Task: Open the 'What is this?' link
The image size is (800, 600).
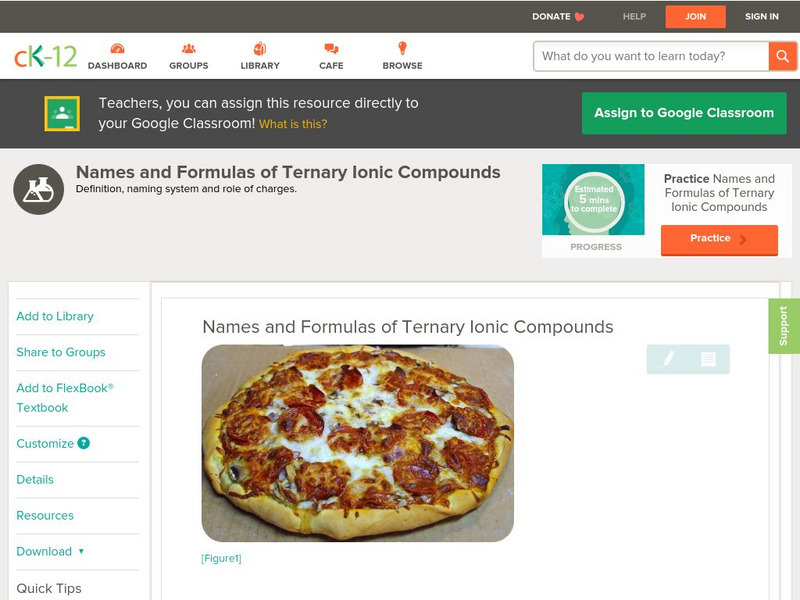Action: pos(293,124)
